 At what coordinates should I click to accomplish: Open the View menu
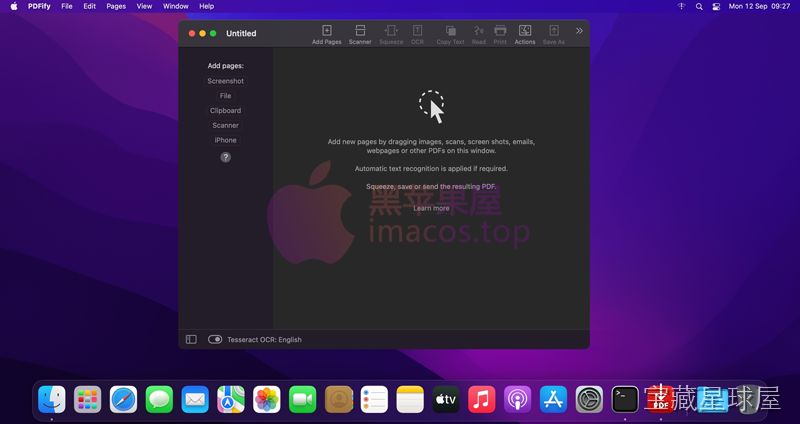click(144, 6)
